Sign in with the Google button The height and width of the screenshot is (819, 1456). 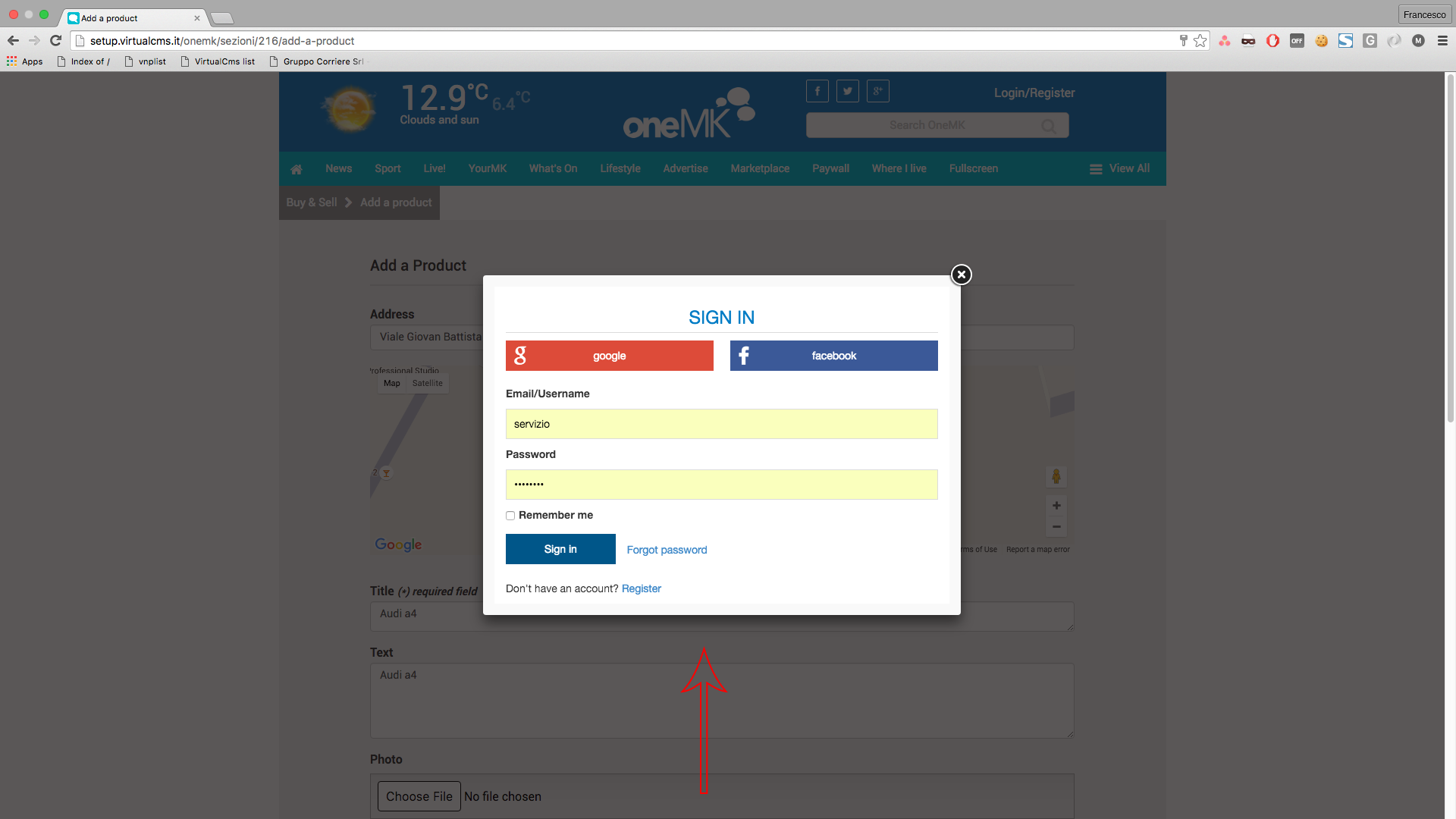(609, 356)
